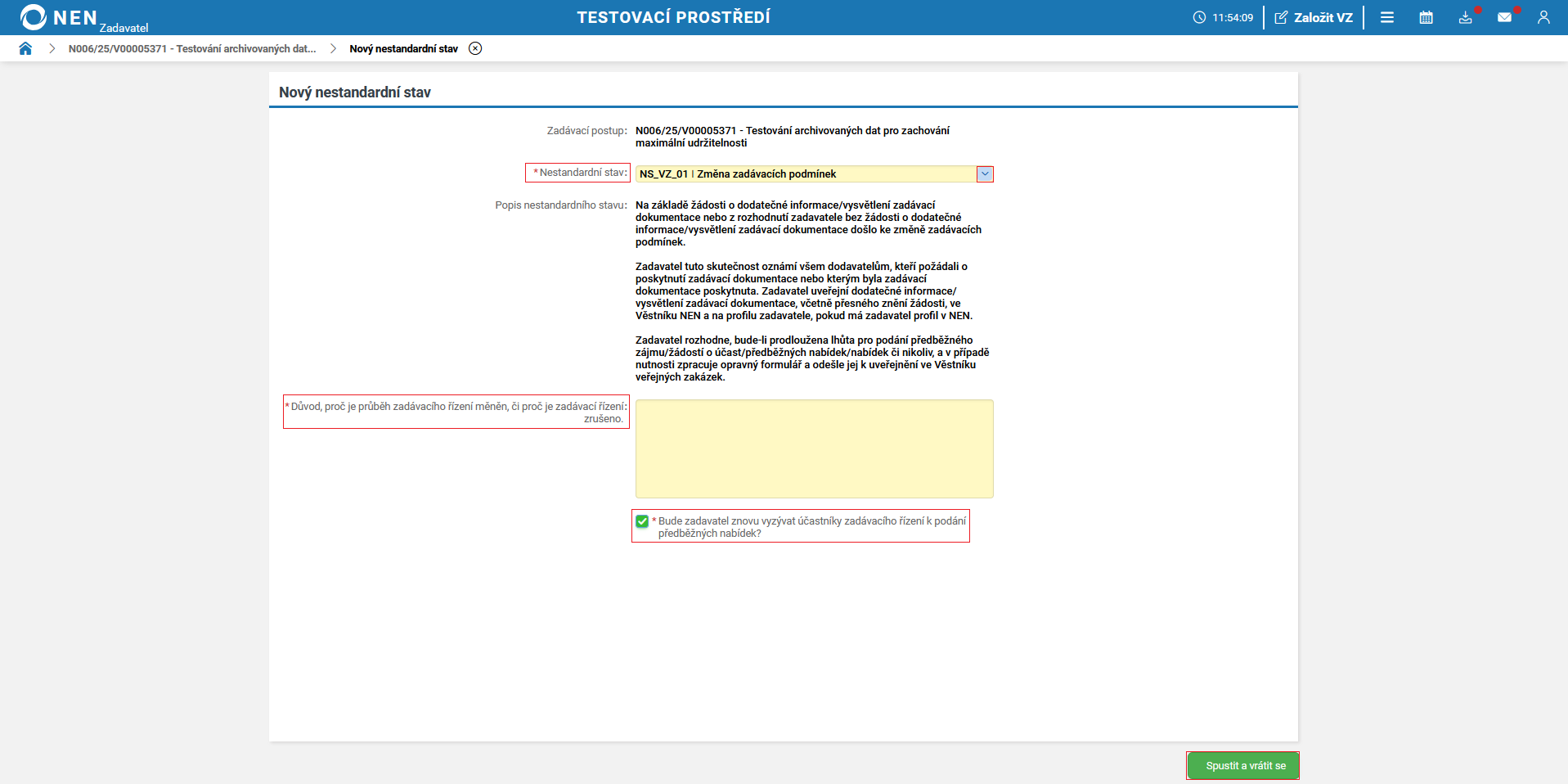Close the Nový nestandardní stav breadcrumb tab

tap(475, 48)
